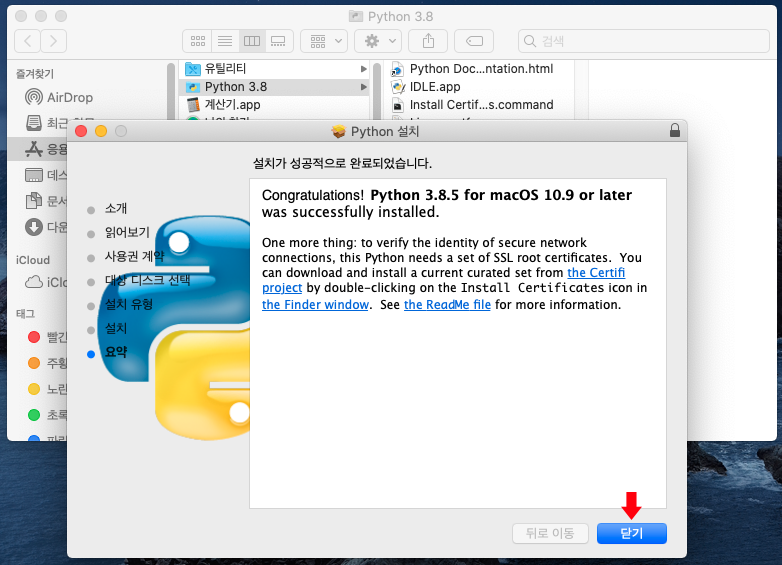Expand the Python 3.8 folder arrow
The image size is (782, 565).
click(x=364, y=87)
